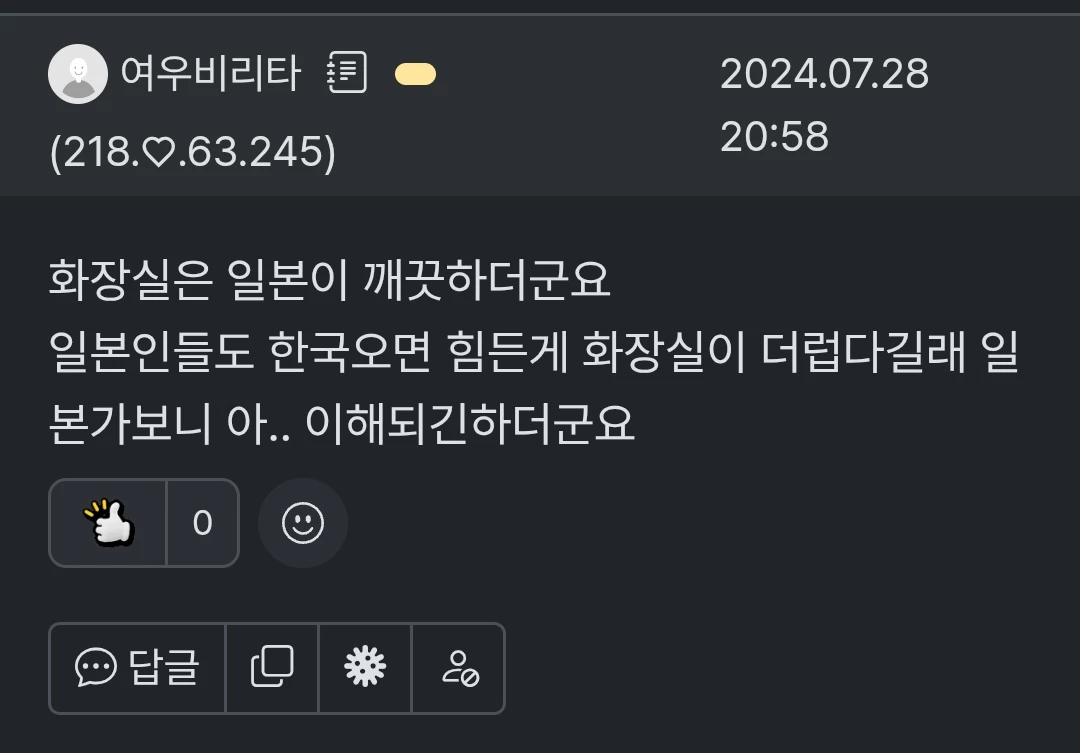Reply using the 답글 button
Image resolution: width=1080 pixels, height=753 pixels.
137,668
